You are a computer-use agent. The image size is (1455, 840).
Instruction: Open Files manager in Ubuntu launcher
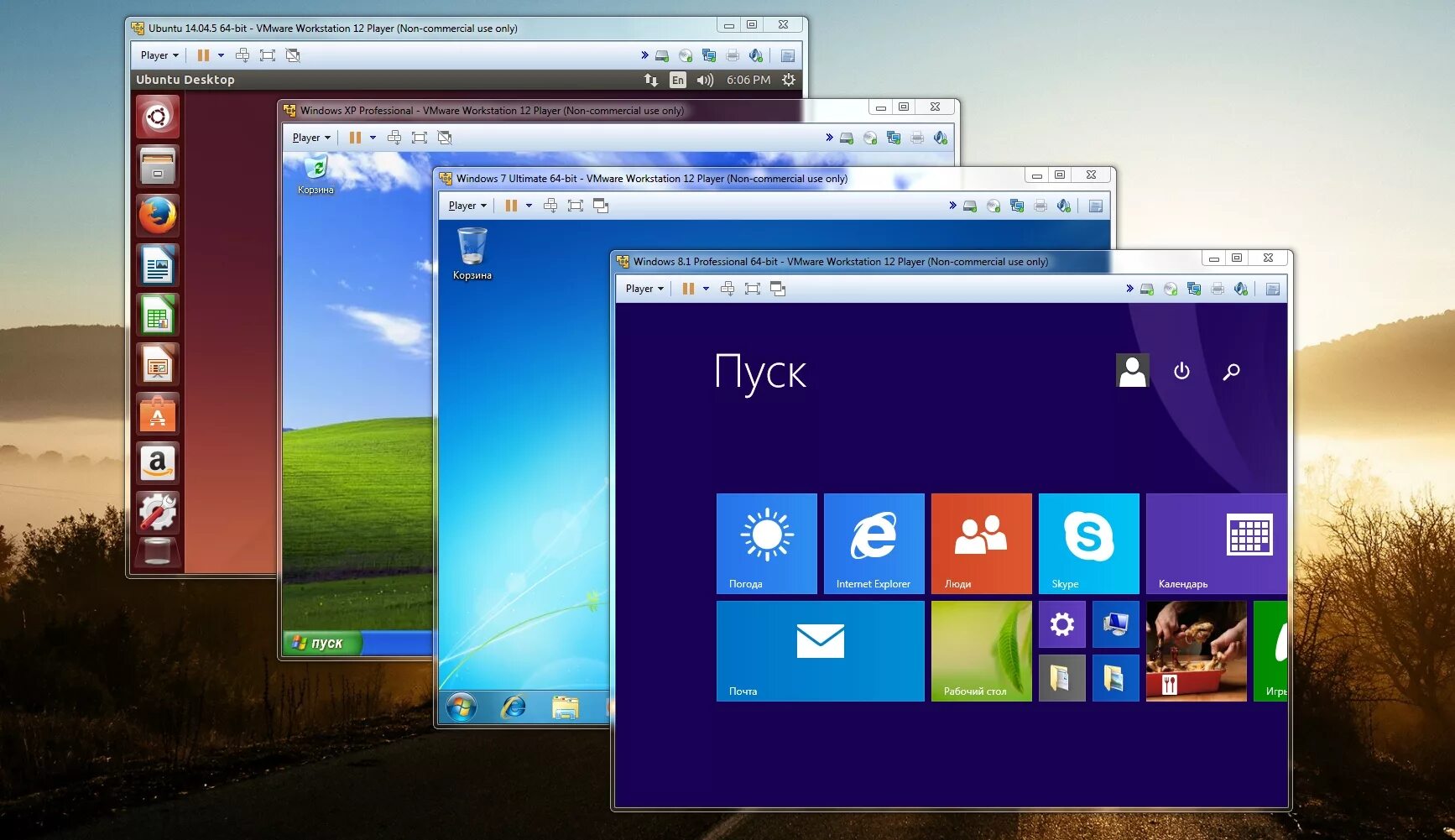tap(158, 166)
